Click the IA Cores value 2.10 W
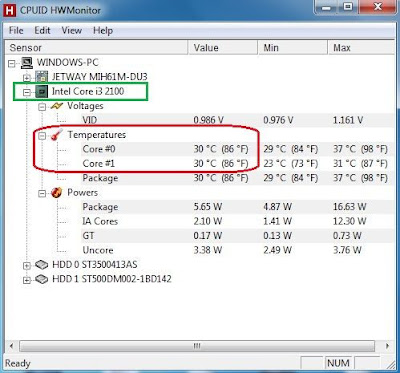400x373 pixels. click(x=208, y=222)
